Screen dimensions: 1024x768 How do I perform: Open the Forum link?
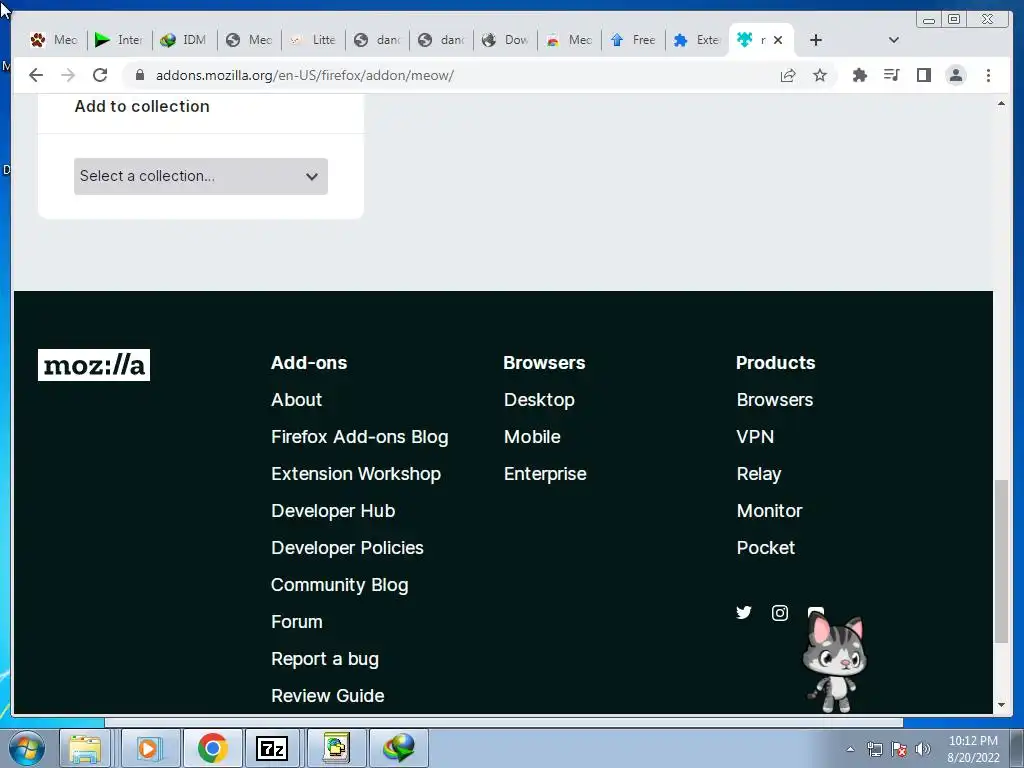296,622
